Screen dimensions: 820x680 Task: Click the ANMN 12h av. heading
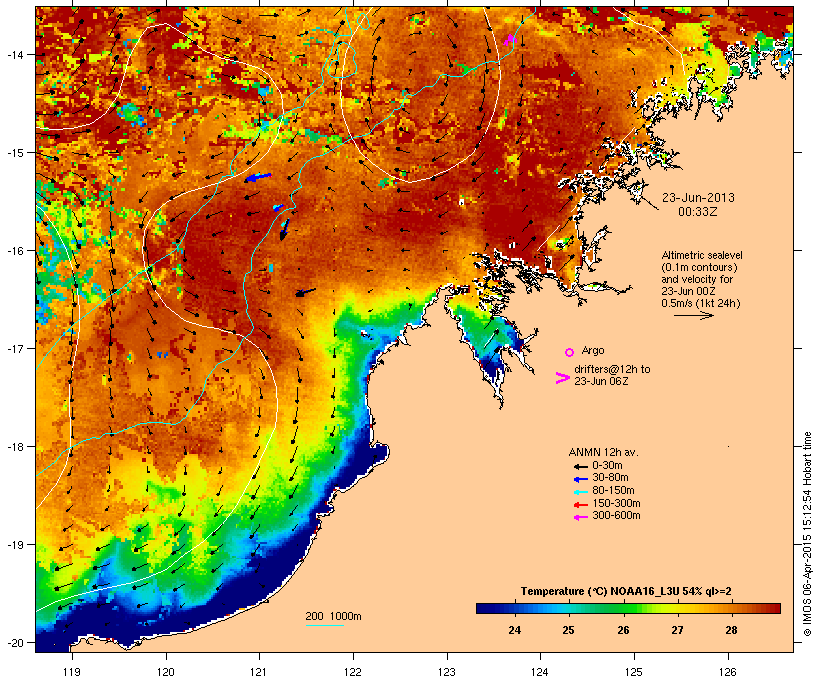[603, 452]
